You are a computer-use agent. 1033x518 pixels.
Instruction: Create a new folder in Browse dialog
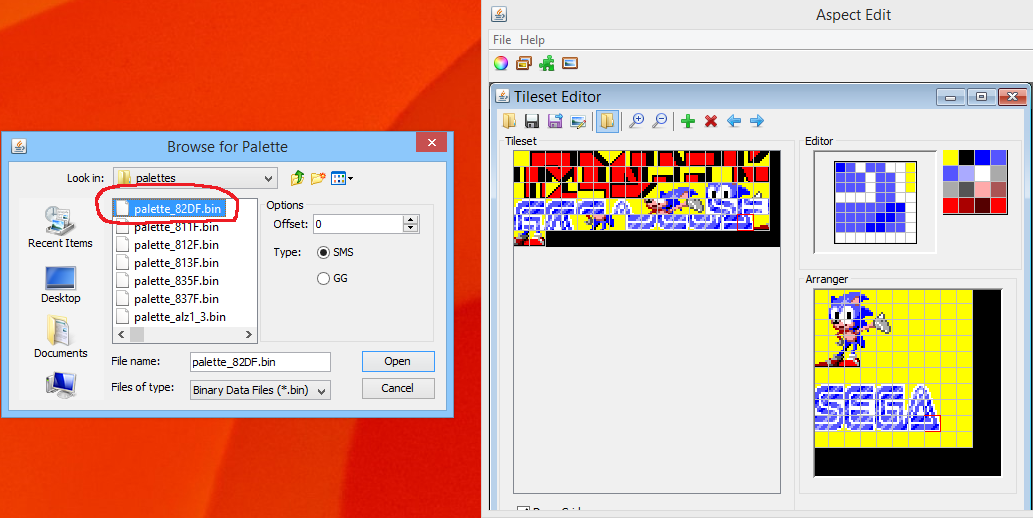[318, 177]
